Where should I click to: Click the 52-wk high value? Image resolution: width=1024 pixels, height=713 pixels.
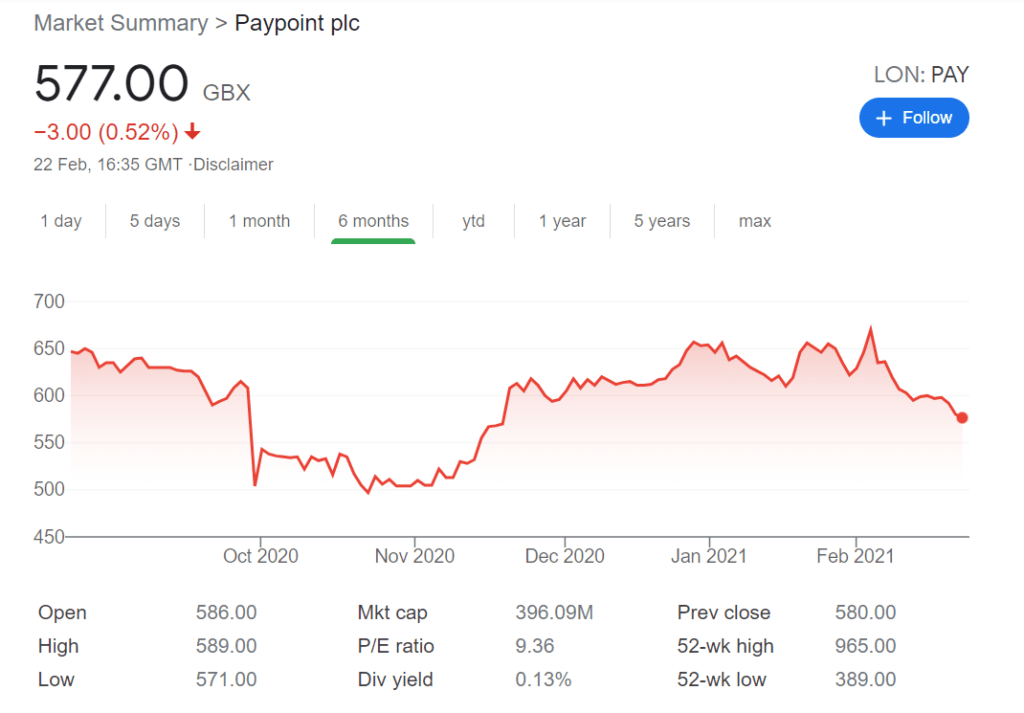click(865, 646)
